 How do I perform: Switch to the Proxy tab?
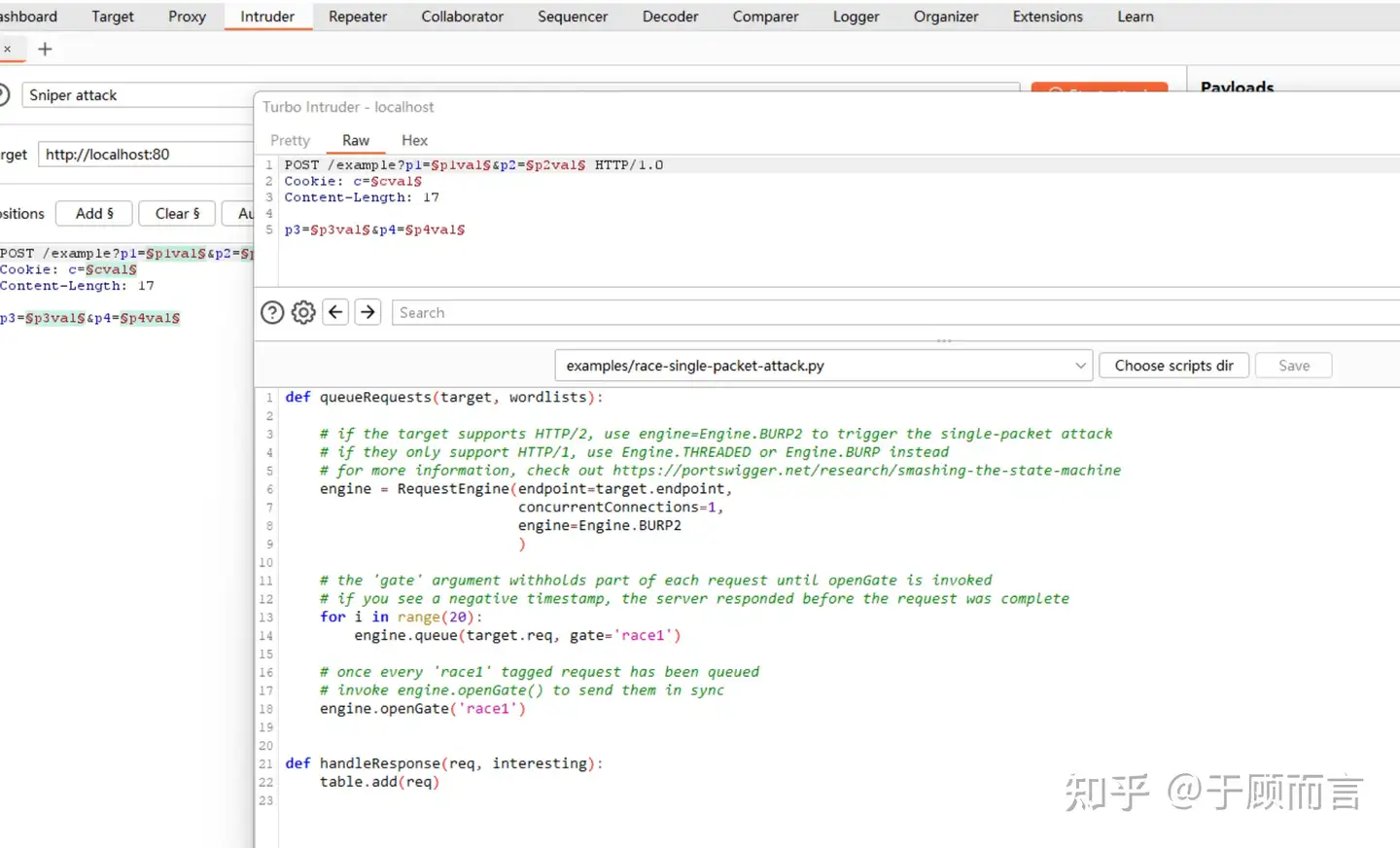pos(187,17)
